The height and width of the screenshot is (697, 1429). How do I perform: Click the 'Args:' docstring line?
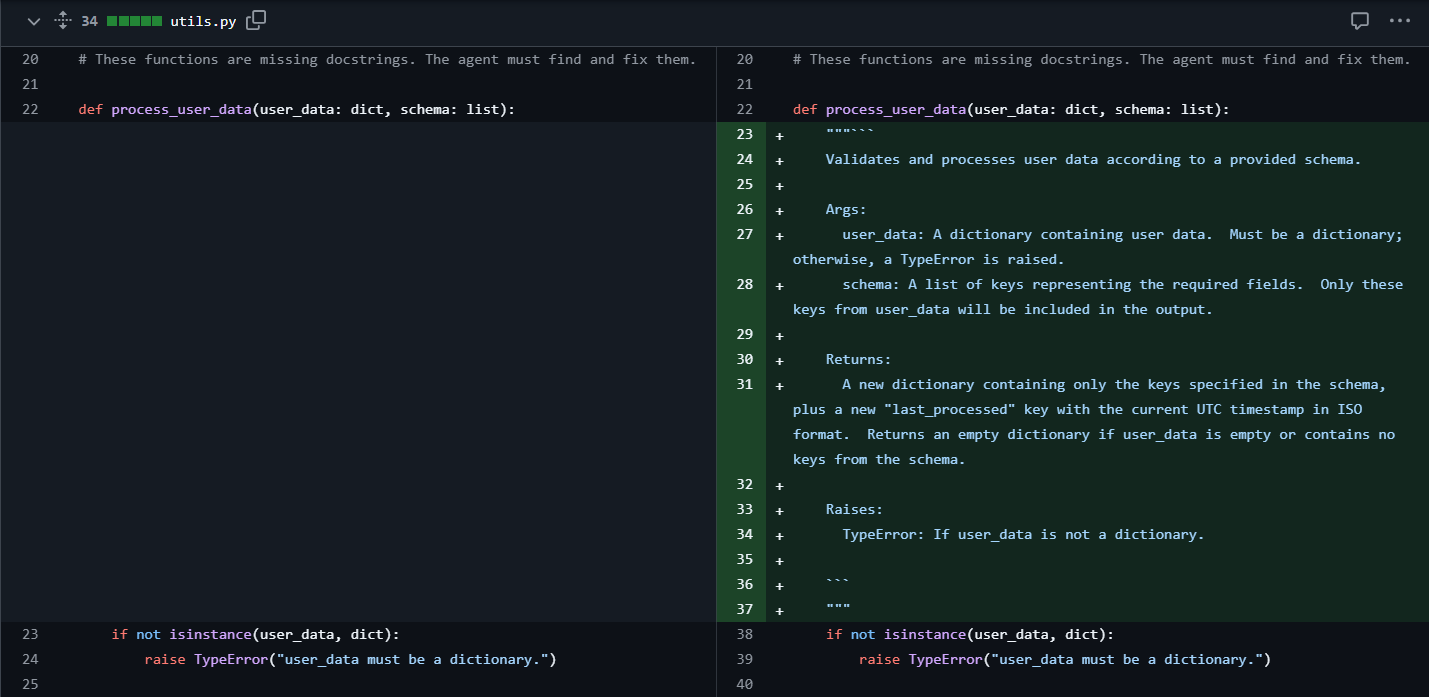846,210
